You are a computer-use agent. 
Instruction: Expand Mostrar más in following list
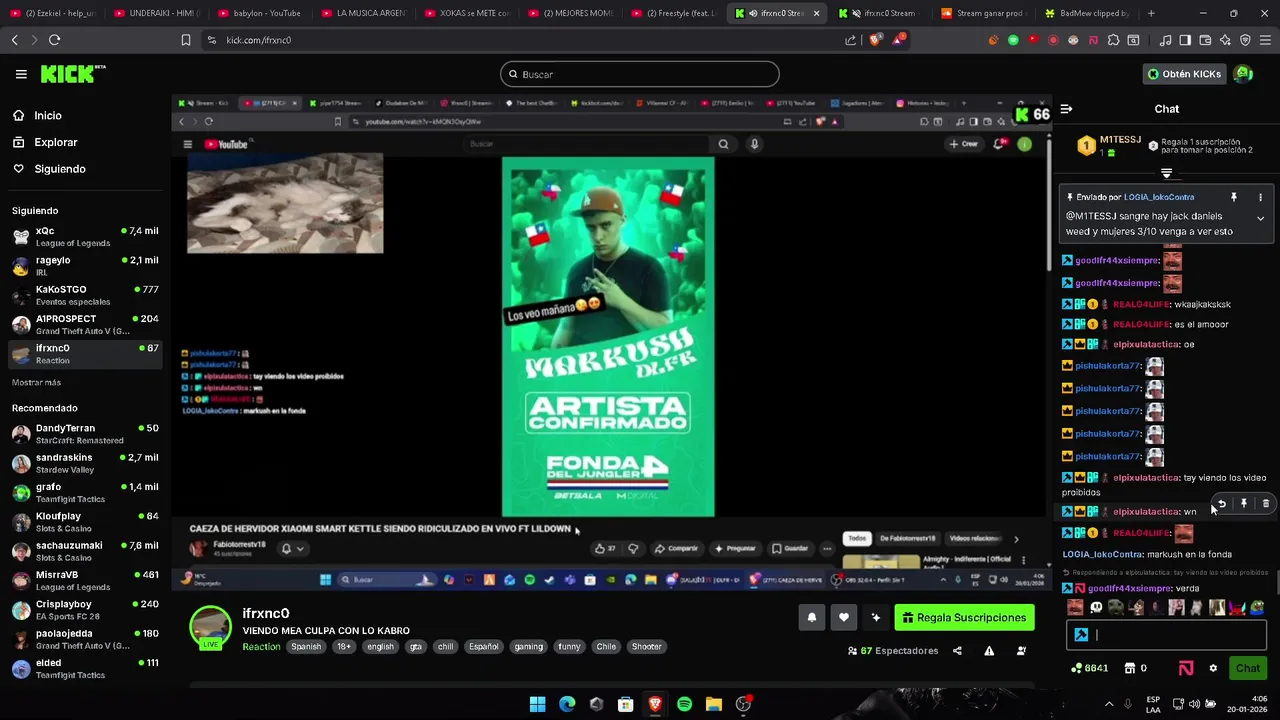click(x=36, y=382)
